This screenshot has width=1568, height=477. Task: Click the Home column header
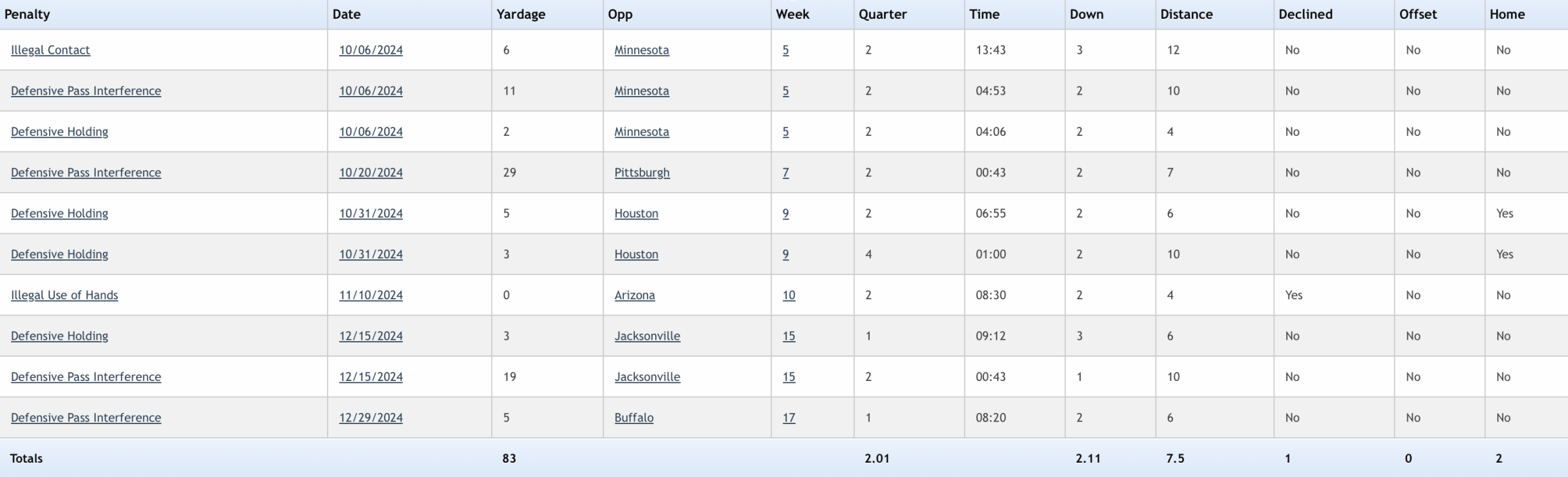pyautogui.click(x=1507, y=14)
